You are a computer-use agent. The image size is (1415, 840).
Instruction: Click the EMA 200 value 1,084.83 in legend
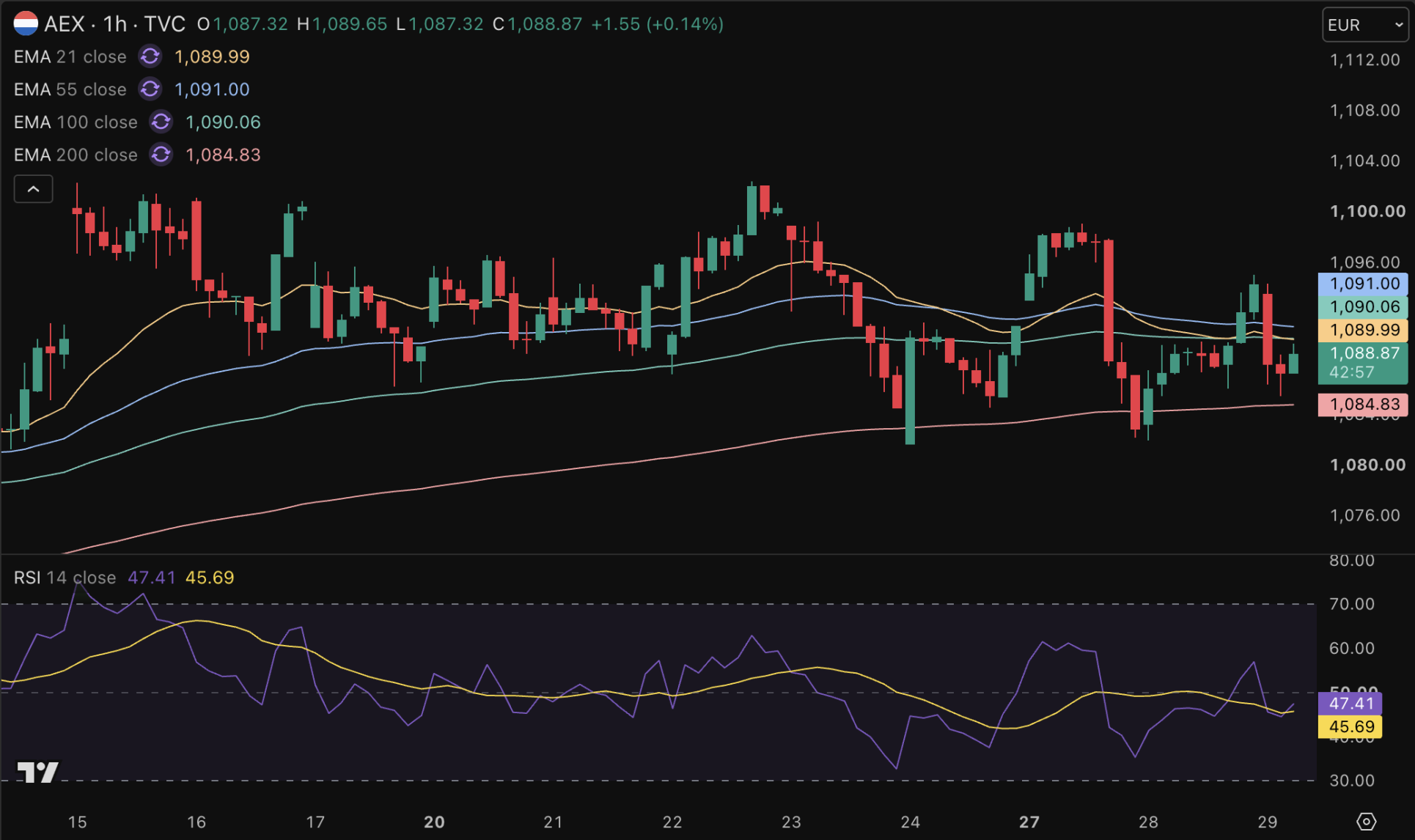tap(223, 155)
